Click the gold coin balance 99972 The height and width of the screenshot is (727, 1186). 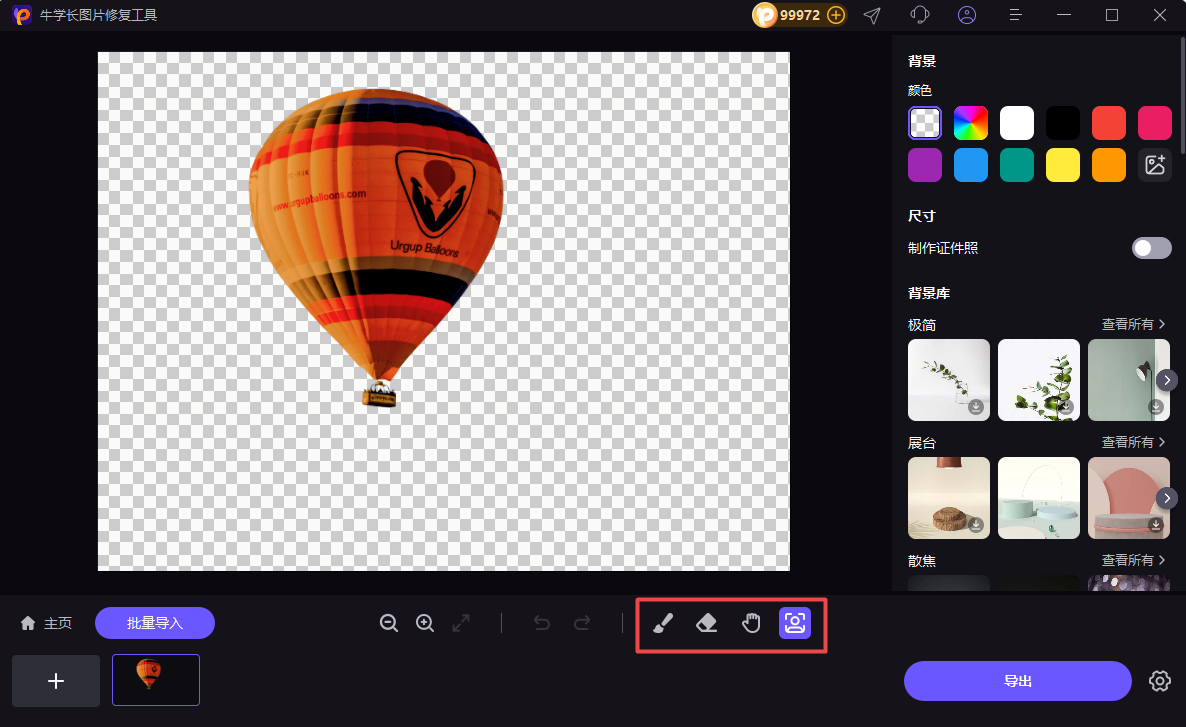click(799, 15)
